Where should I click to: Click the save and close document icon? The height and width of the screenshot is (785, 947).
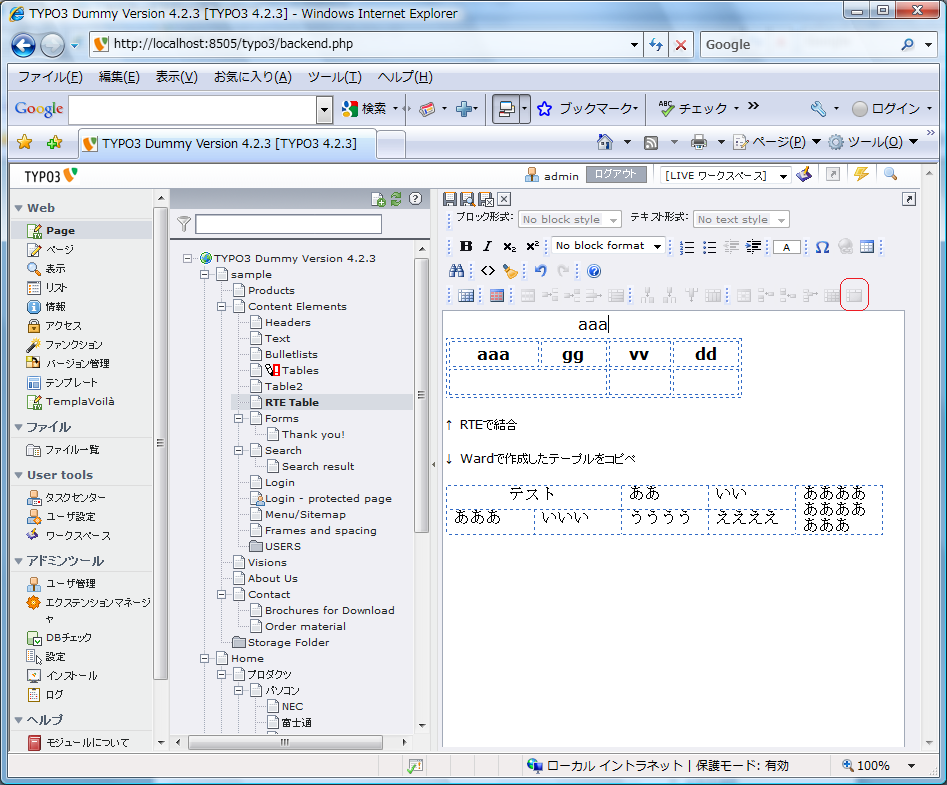(486, 199)
